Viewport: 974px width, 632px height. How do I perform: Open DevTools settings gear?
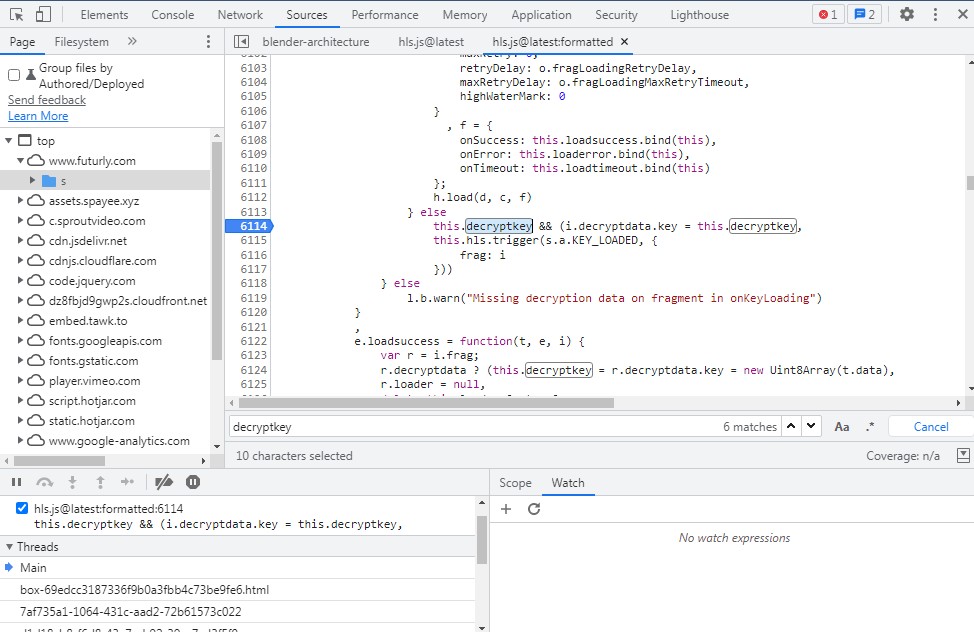pos(906,14)
